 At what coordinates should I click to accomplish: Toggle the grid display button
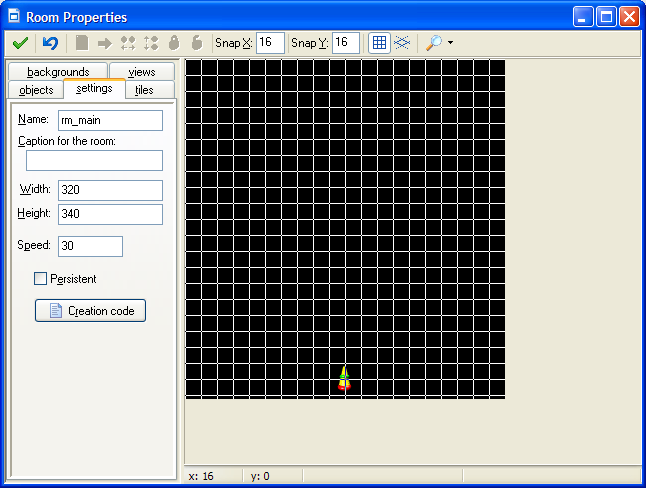[x=379, y=43]
